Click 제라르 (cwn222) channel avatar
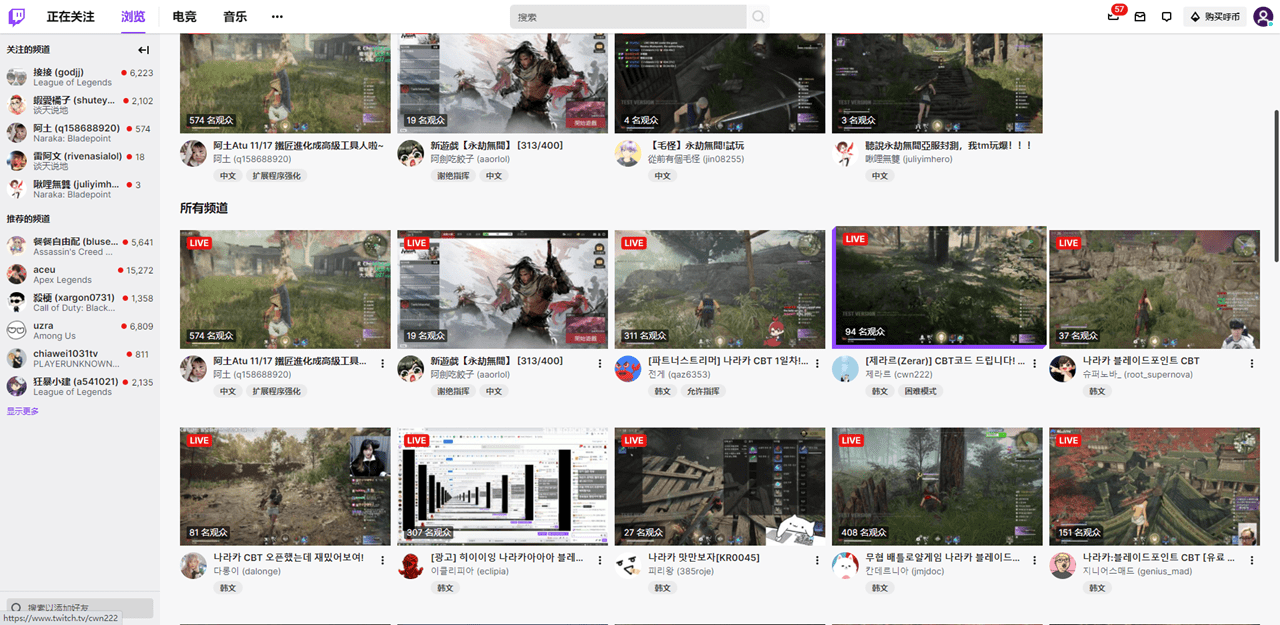This screenshot has height=625, width=1280. pyautogui.click(x=845, y=369)
